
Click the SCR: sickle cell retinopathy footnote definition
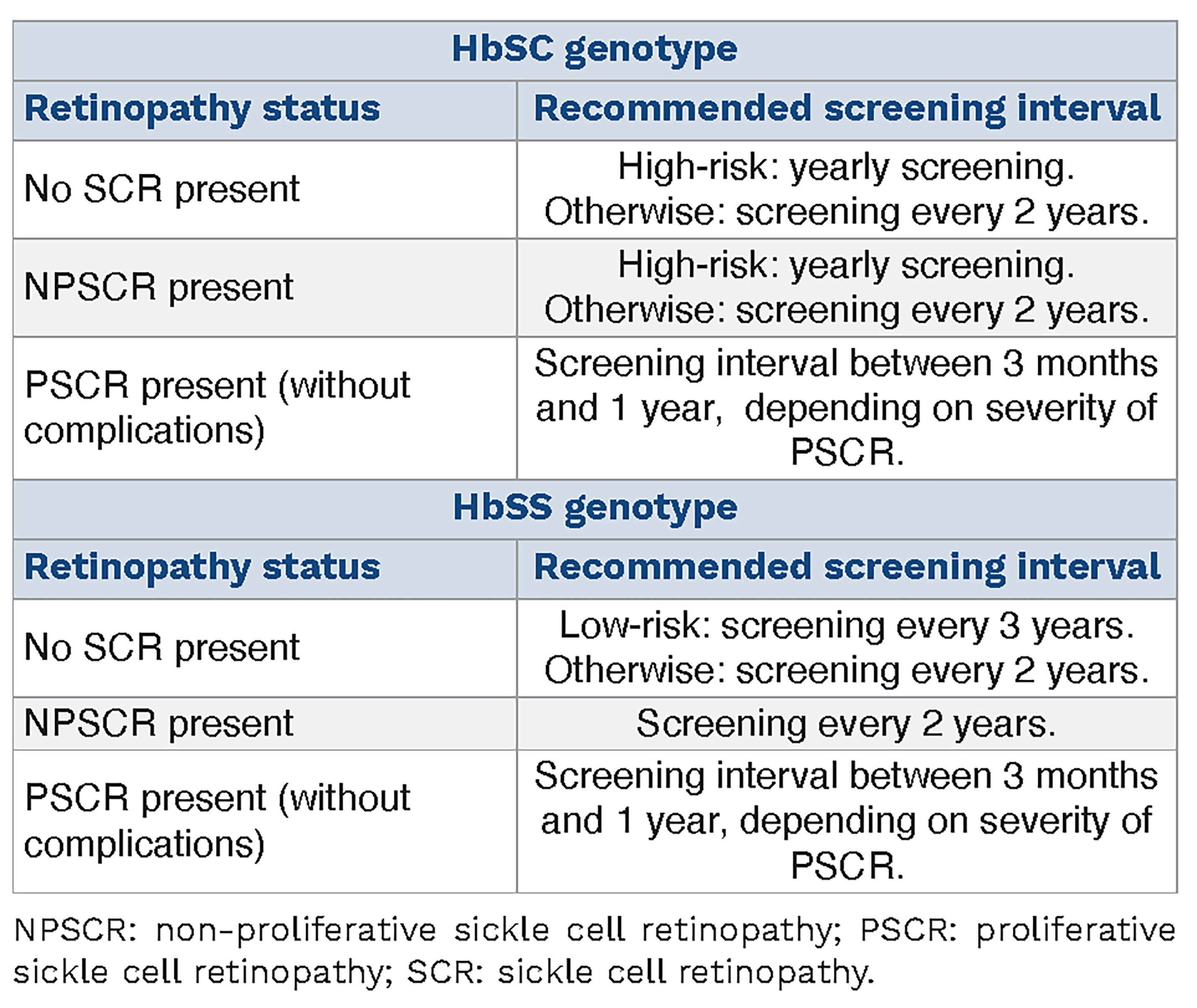coord(640,972)
